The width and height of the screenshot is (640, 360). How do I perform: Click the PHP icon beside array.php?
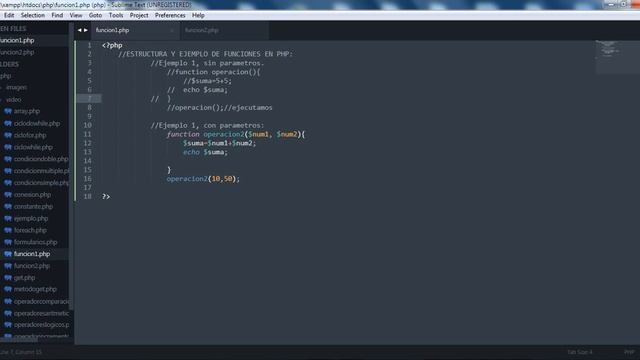(8, 111)
